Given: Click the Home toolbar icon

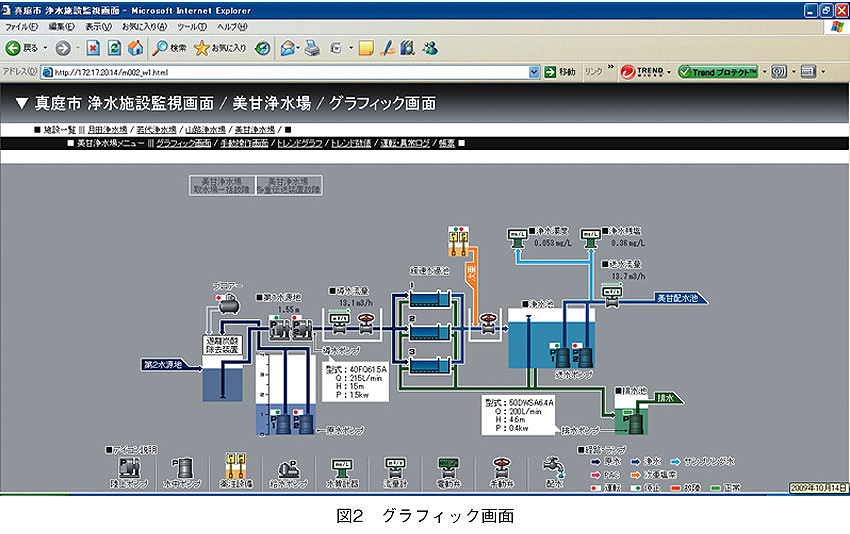Looking at the screenshot, I should coord(135,48).
